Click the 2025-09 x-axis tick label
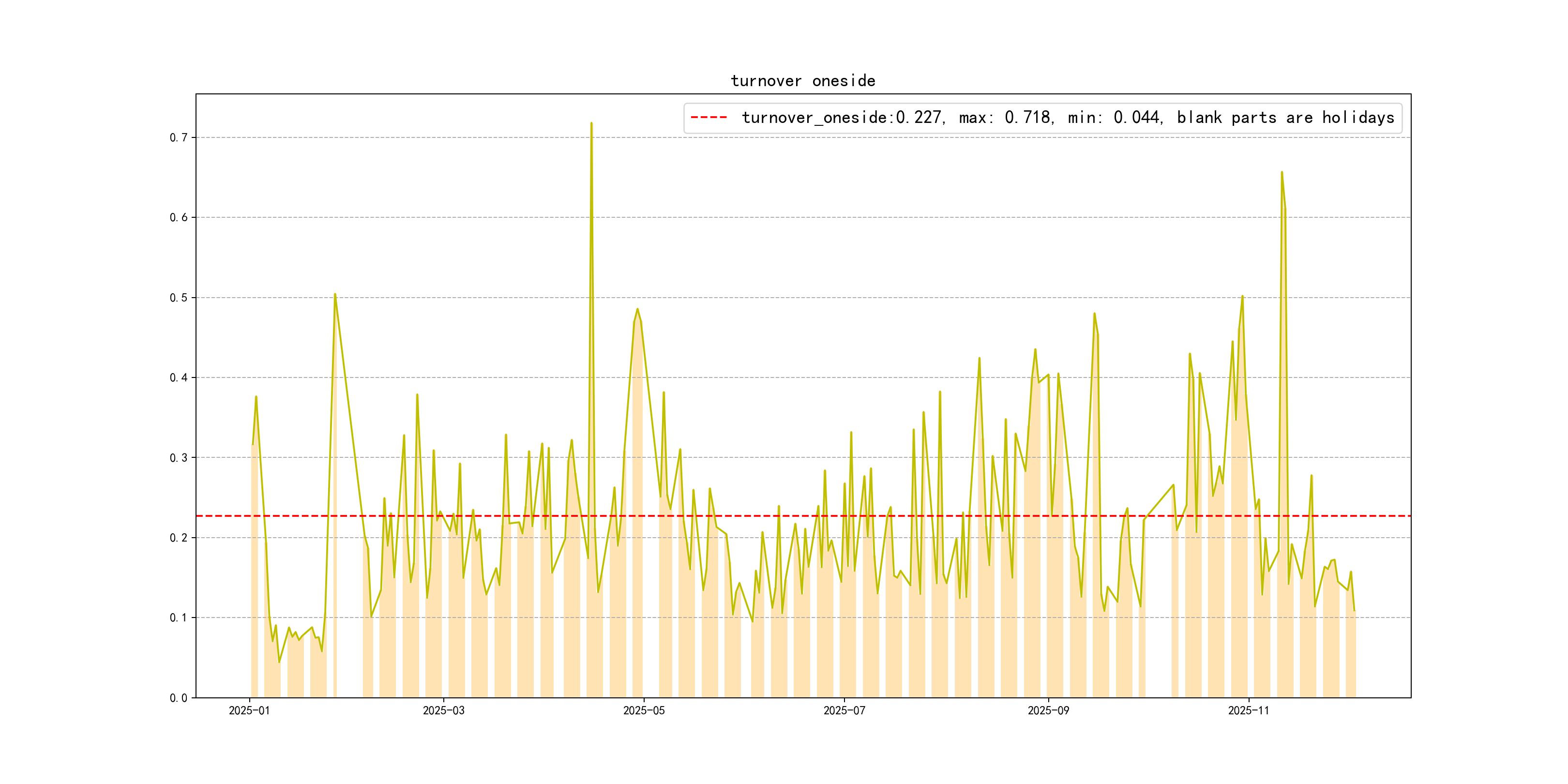This screenshot has width=1568, height=784. pos(1048,710)
